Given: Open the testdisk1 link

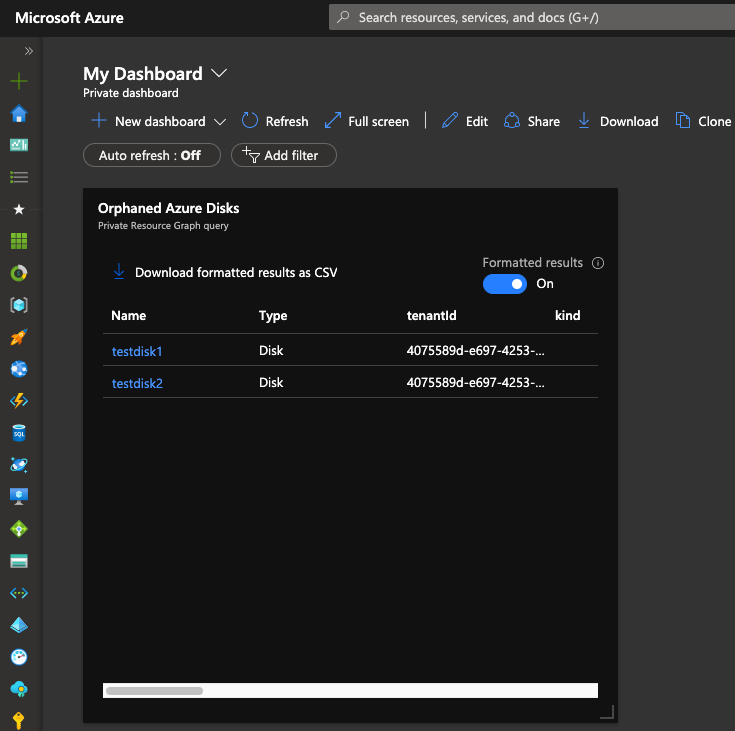Looking at the screenshot, I should pyautogui.click(x=137, y=351).
